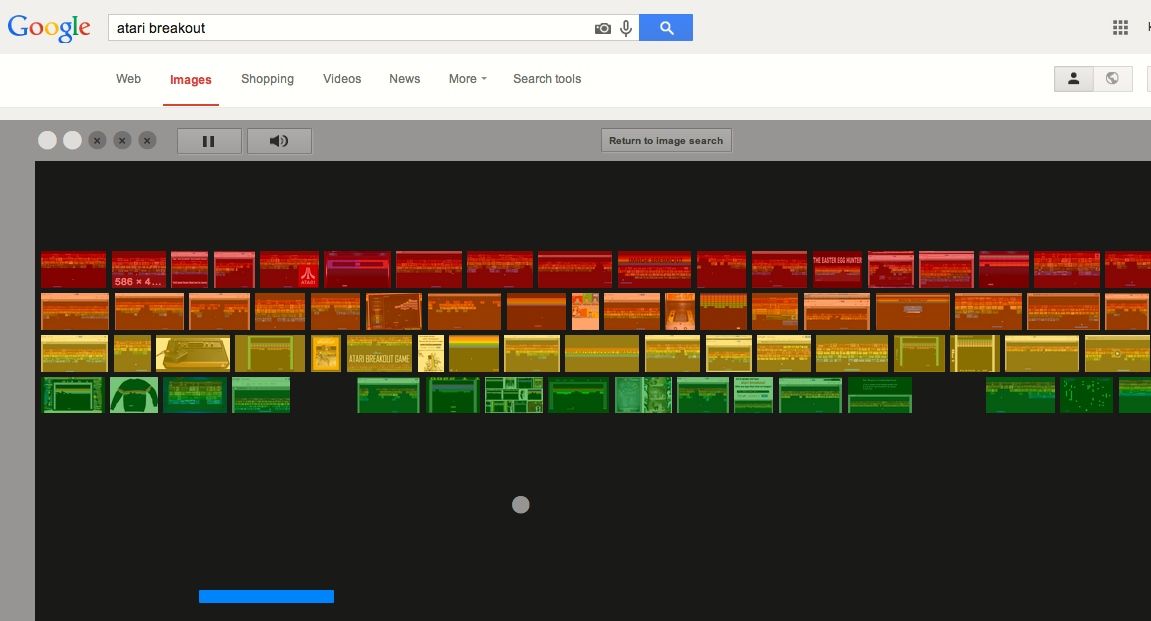Search by image using camera icon

603,29
